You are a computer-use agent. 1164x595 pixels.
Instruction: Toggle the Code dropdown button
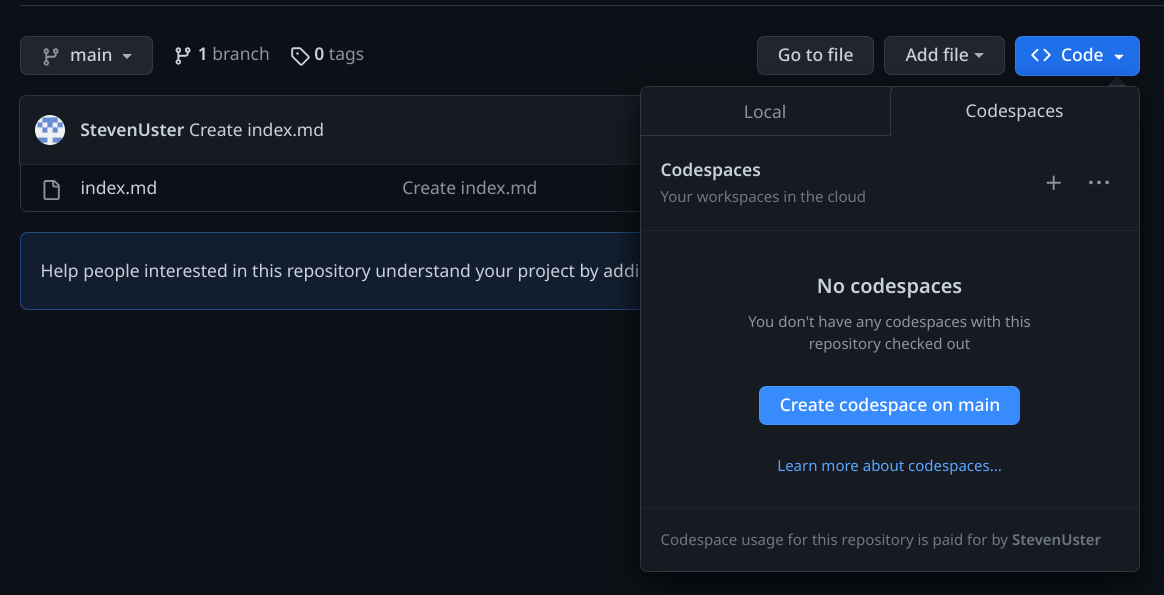[x=1077, y=56]
